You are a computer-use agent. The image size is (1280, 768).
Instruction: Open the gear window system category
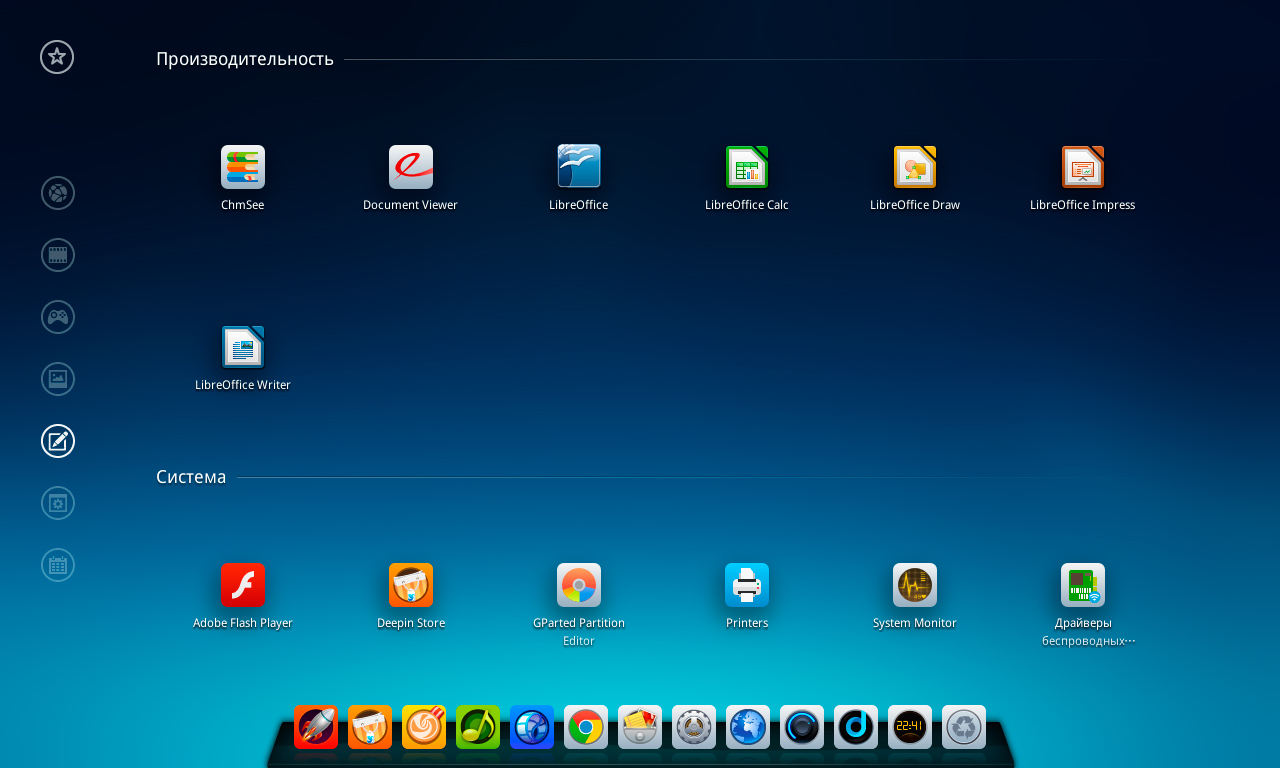click(58, 503)
